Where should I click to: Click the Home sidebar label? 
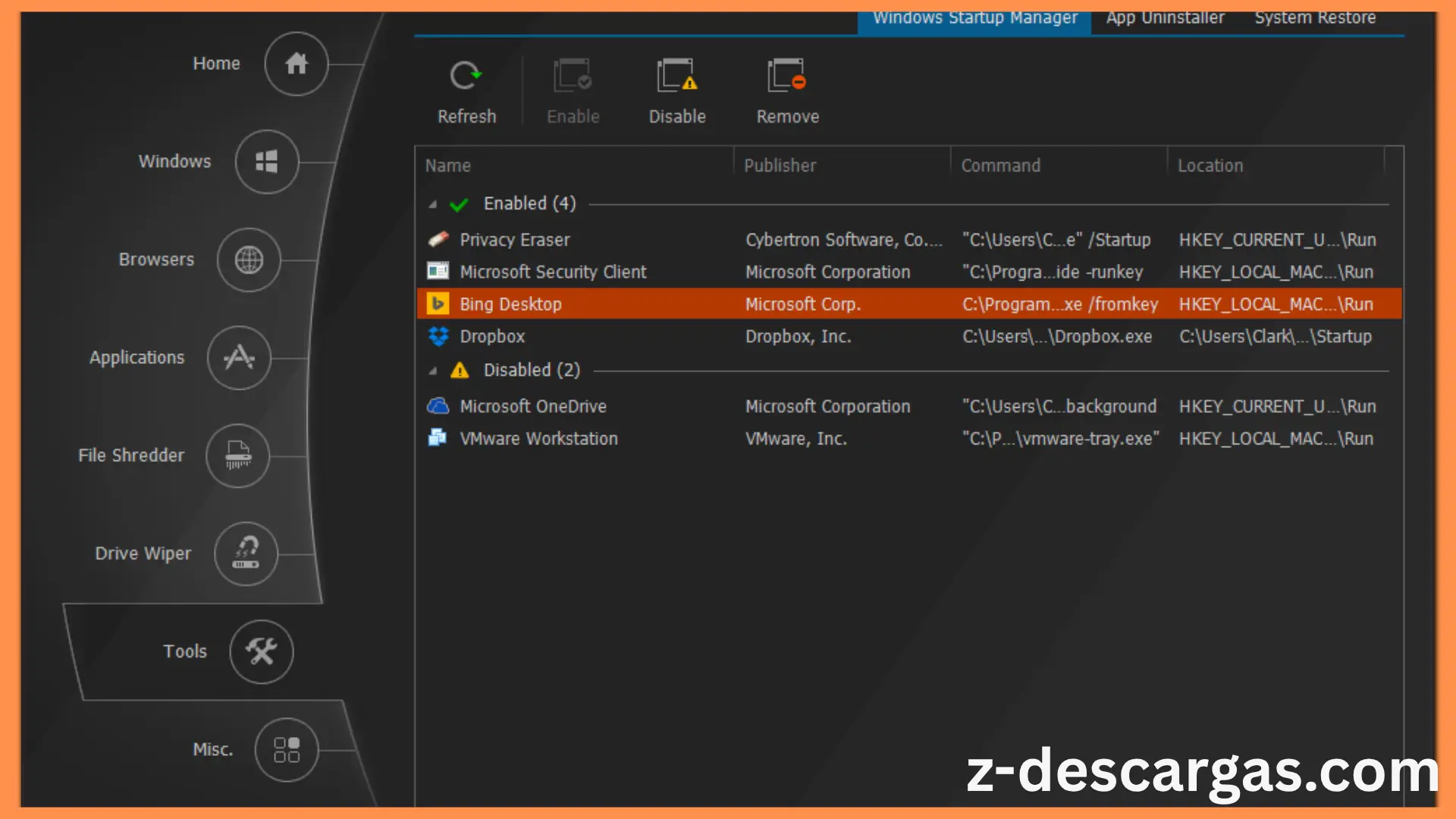click(216, 64)
